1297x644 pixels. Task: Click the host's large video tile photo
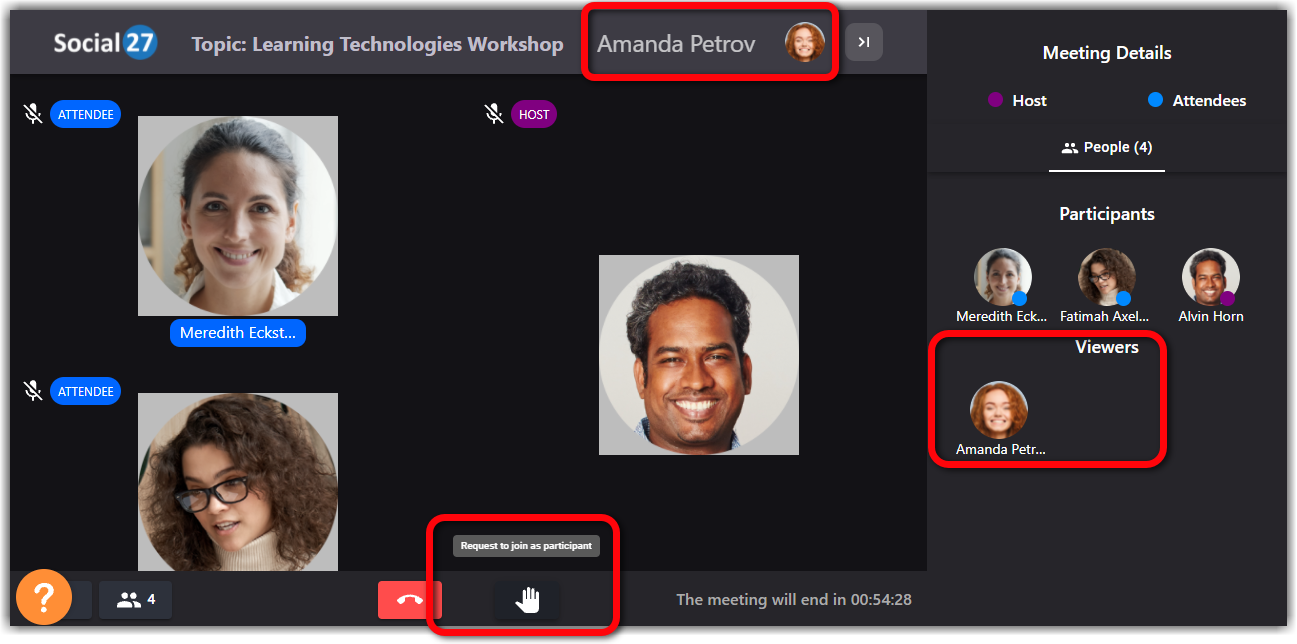698,355
